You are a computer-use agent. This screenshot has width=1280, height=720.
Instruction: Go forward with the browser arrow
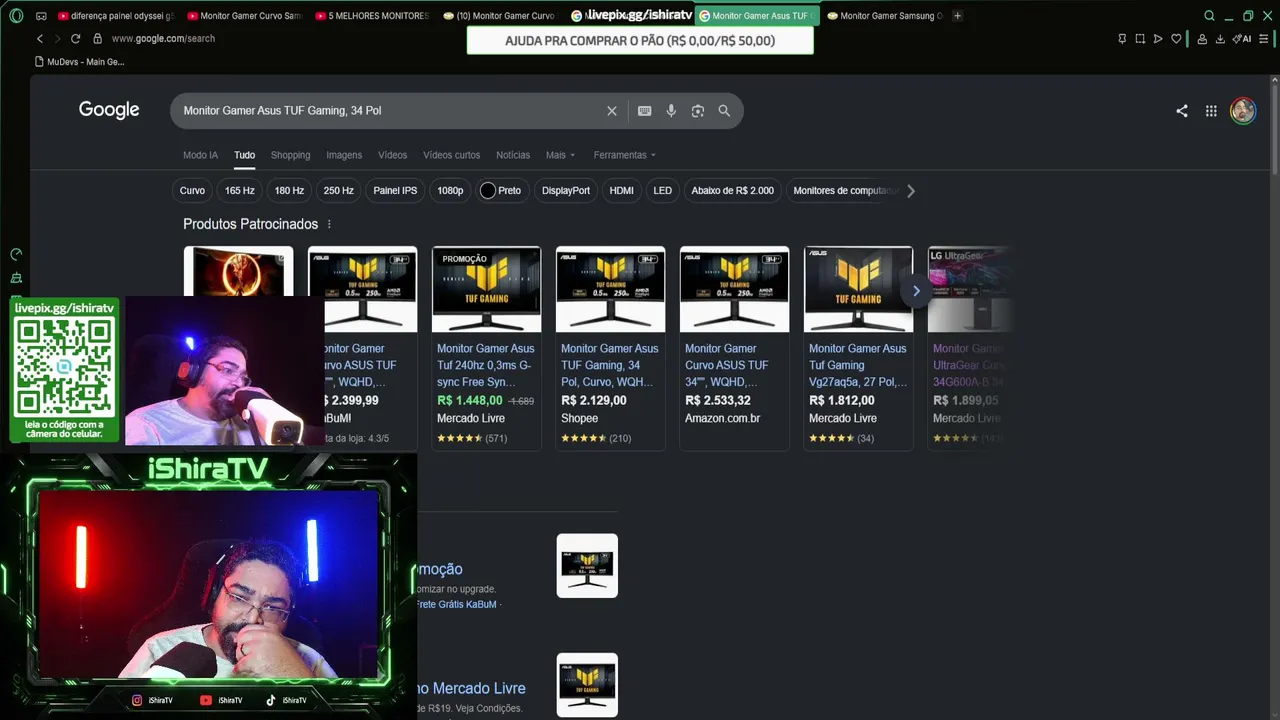click(56, 38)
